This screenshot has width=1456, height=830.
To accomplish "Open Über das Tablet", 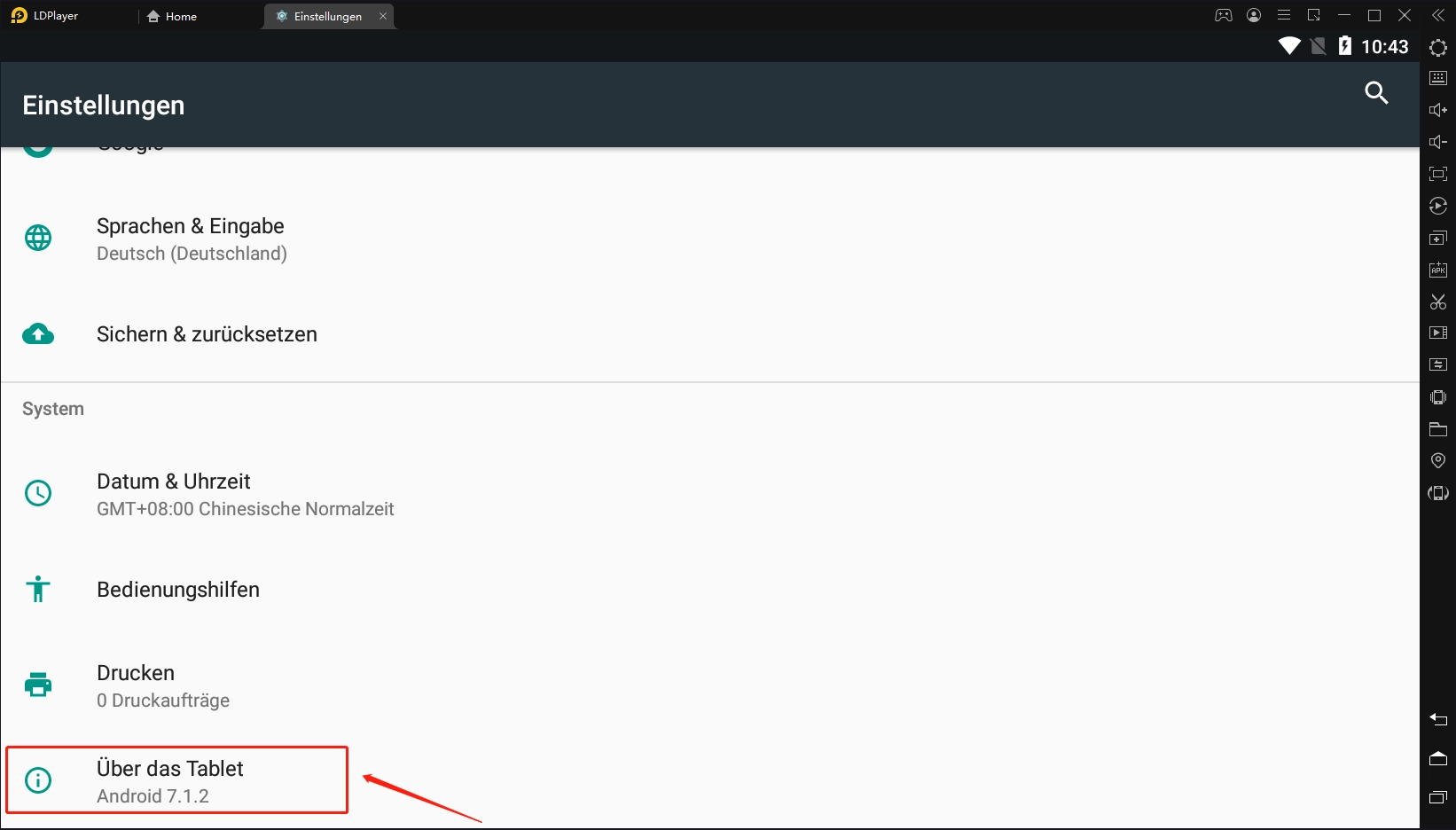I will 709,781.
